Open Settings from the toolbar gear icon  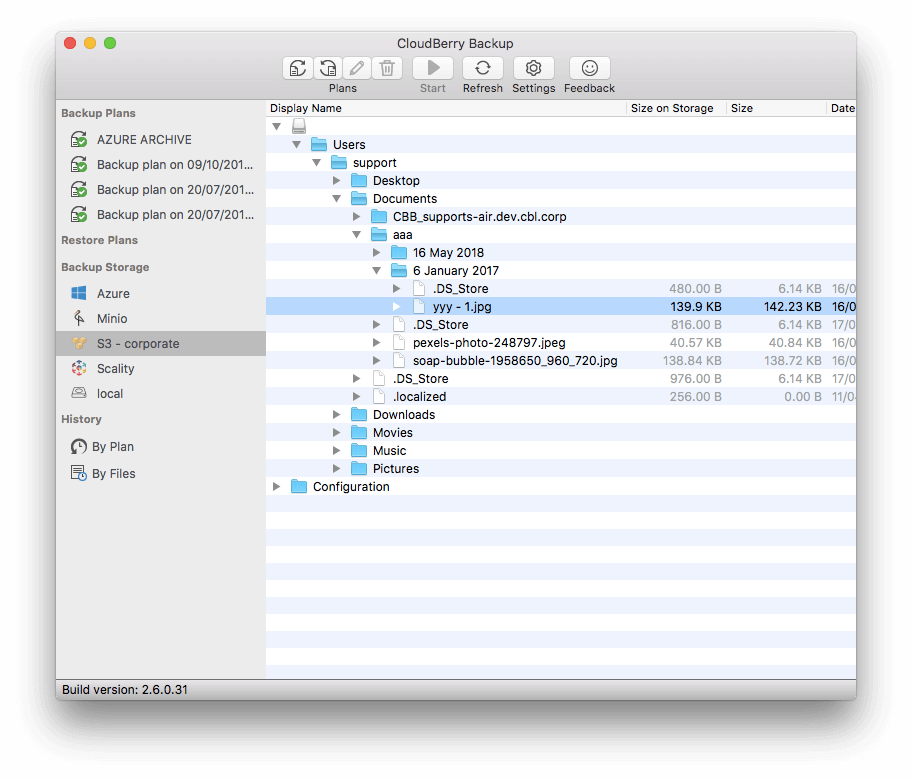click(533, 67)
